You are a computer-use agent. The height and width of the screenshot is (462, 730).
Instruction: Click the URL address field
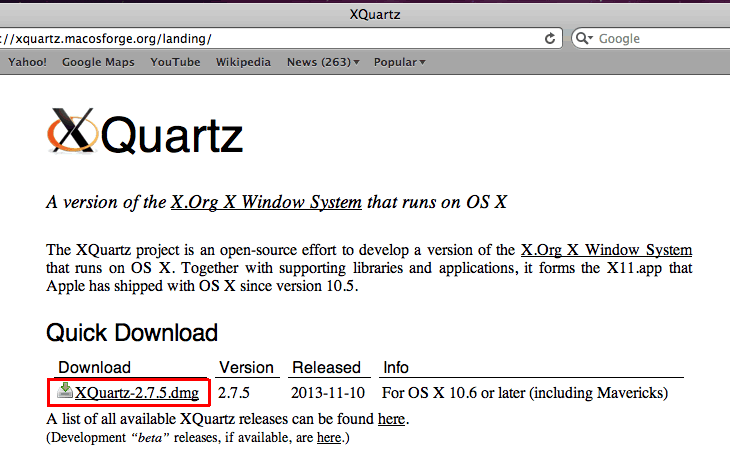point(279,39)
